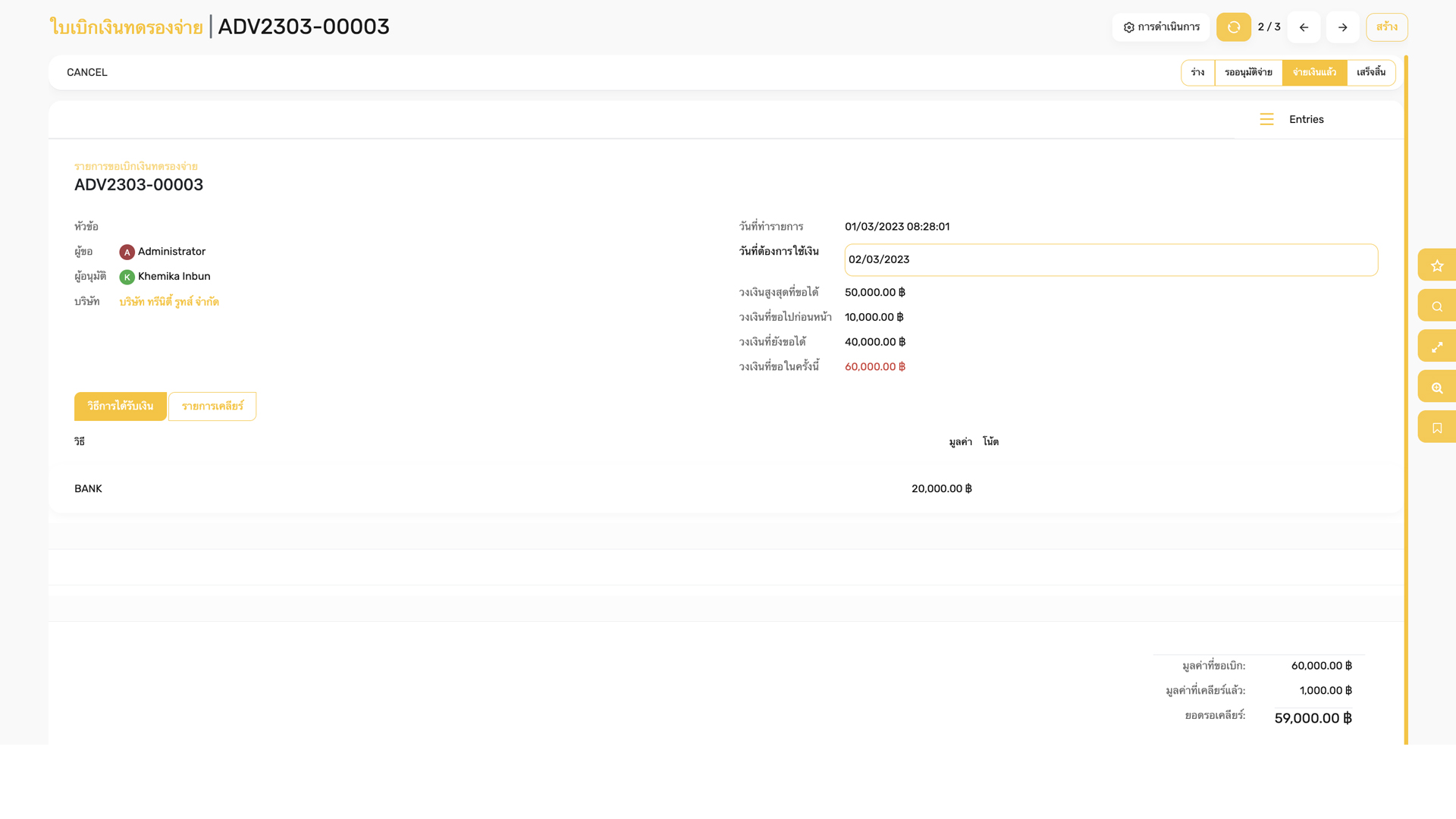Open the Entries hamburger list icon

[x=1266, y=120]
